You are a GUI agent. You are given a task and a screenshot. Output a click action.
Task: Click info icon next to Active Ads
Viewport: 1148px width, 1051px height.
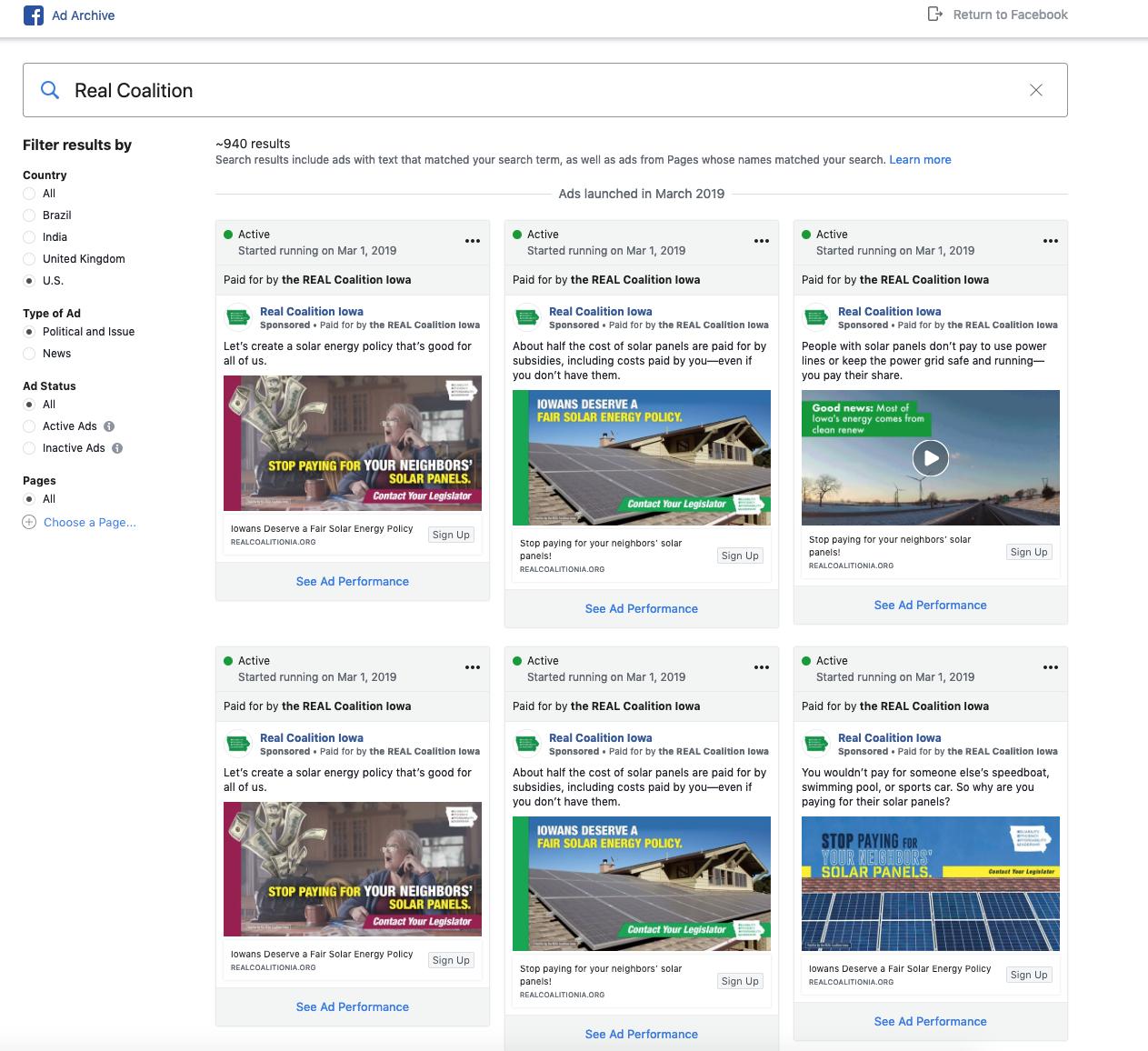point(109,426)
